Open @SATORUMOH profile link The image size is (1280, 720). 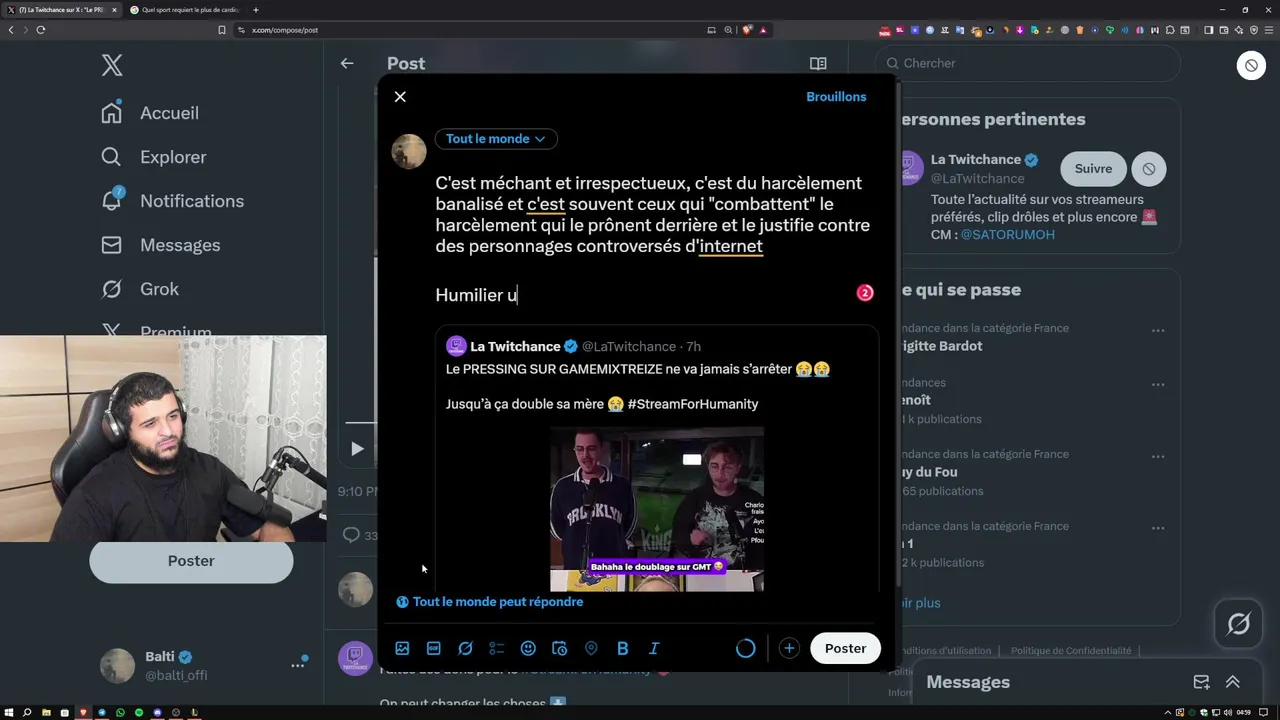coord(1008,234)
